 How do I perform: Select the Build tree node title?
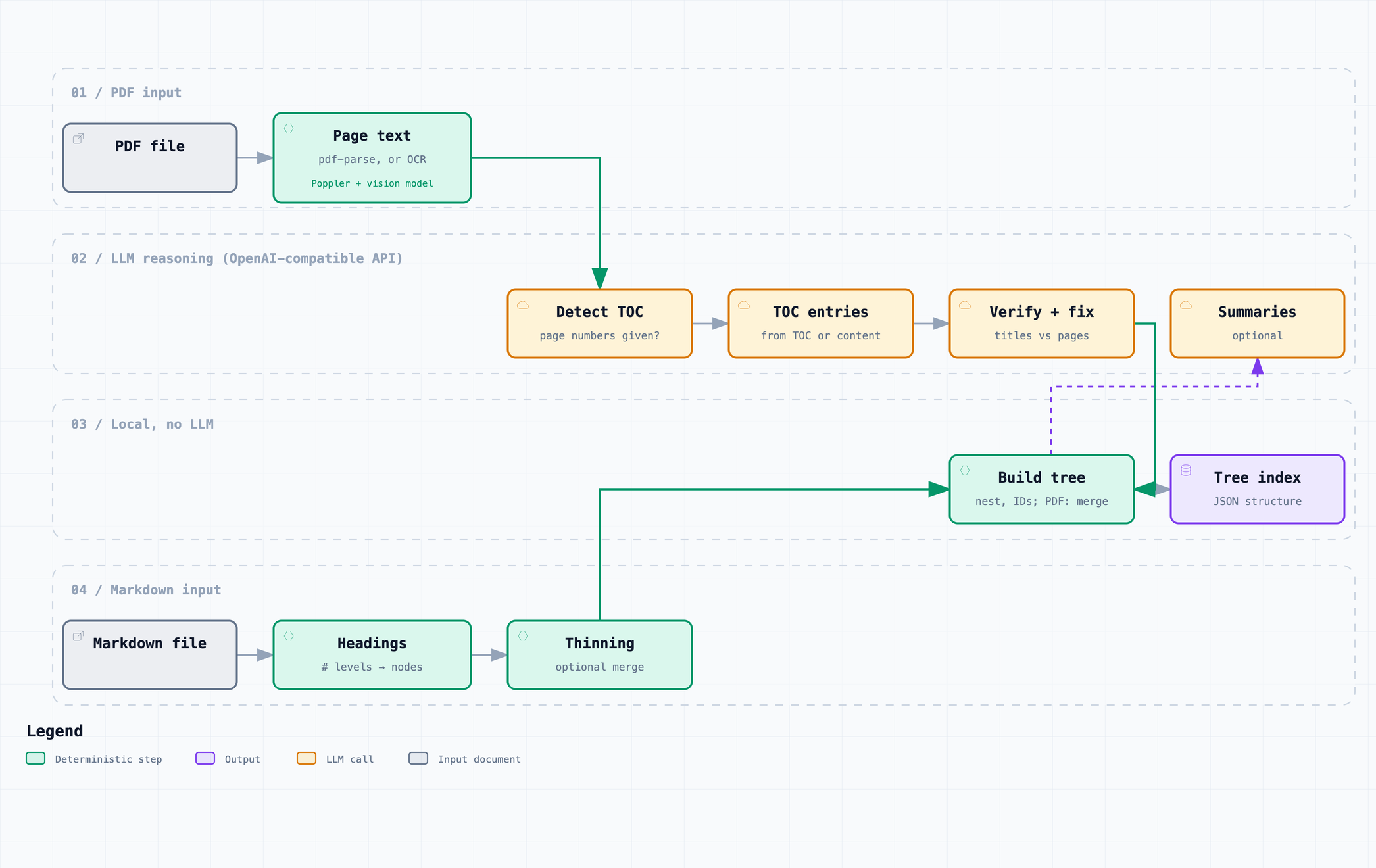coord(1042,477)
